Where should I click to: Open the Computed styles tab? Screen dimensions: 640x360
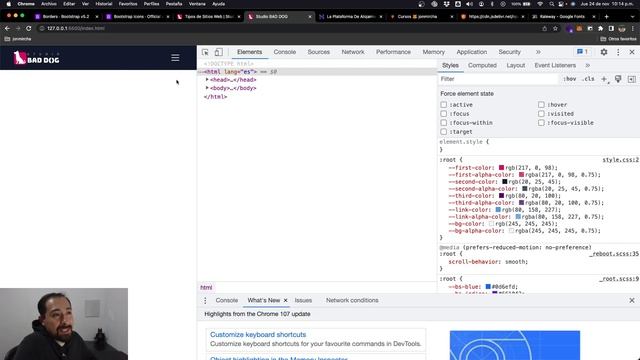(x=482, y=65)
